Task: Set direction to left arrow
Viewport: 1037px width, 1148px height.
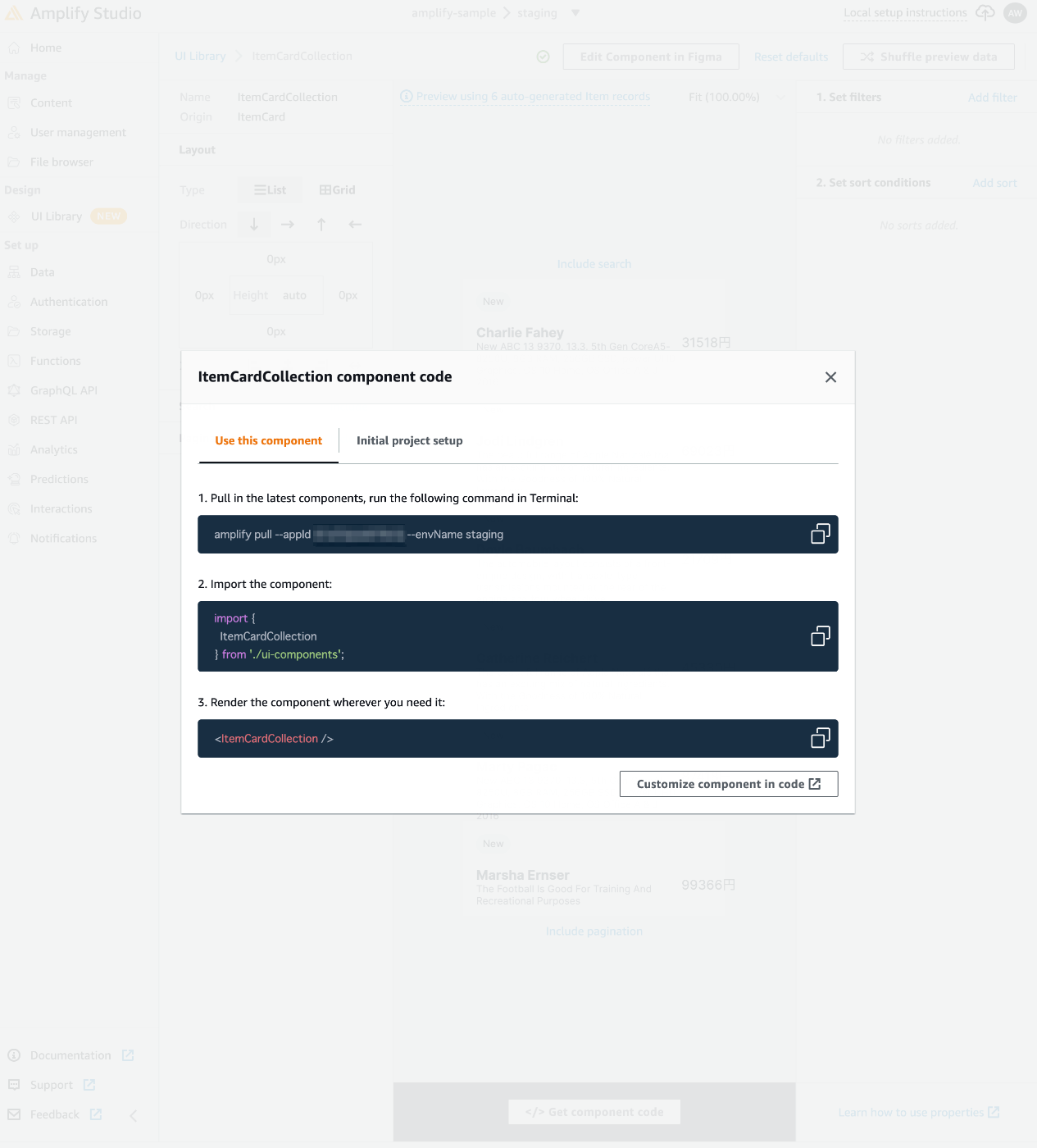Action: click(x=355, y=224)
